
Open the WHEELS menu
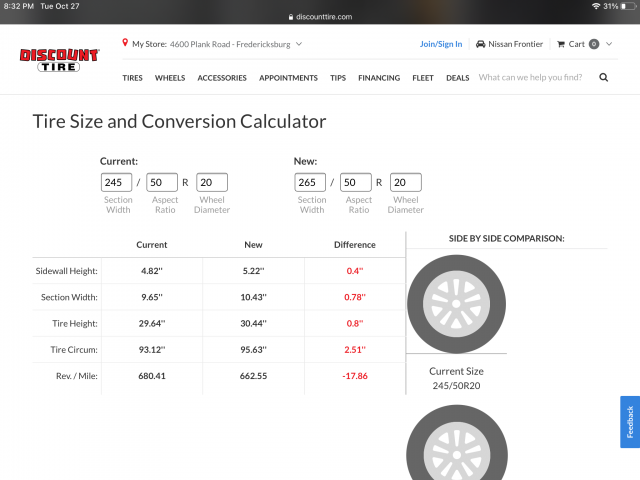pos(170,78)
